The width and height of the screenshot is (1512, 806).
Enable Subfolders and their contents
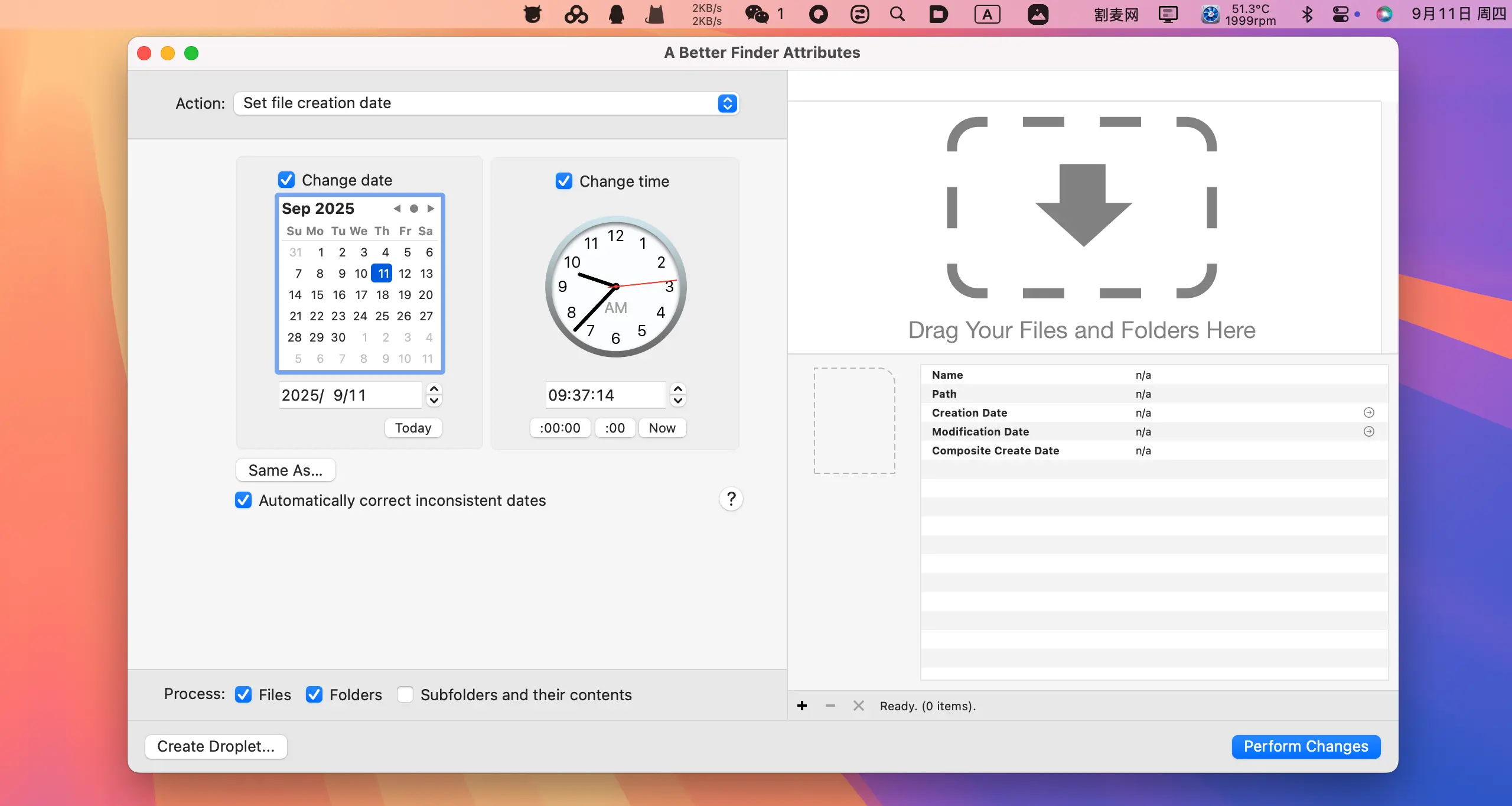[405, 694]
